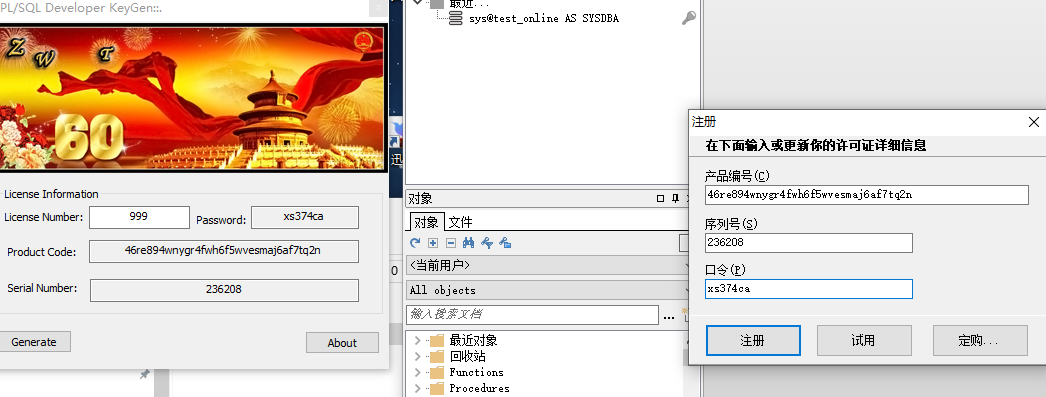Click the License Information group label

51,194
